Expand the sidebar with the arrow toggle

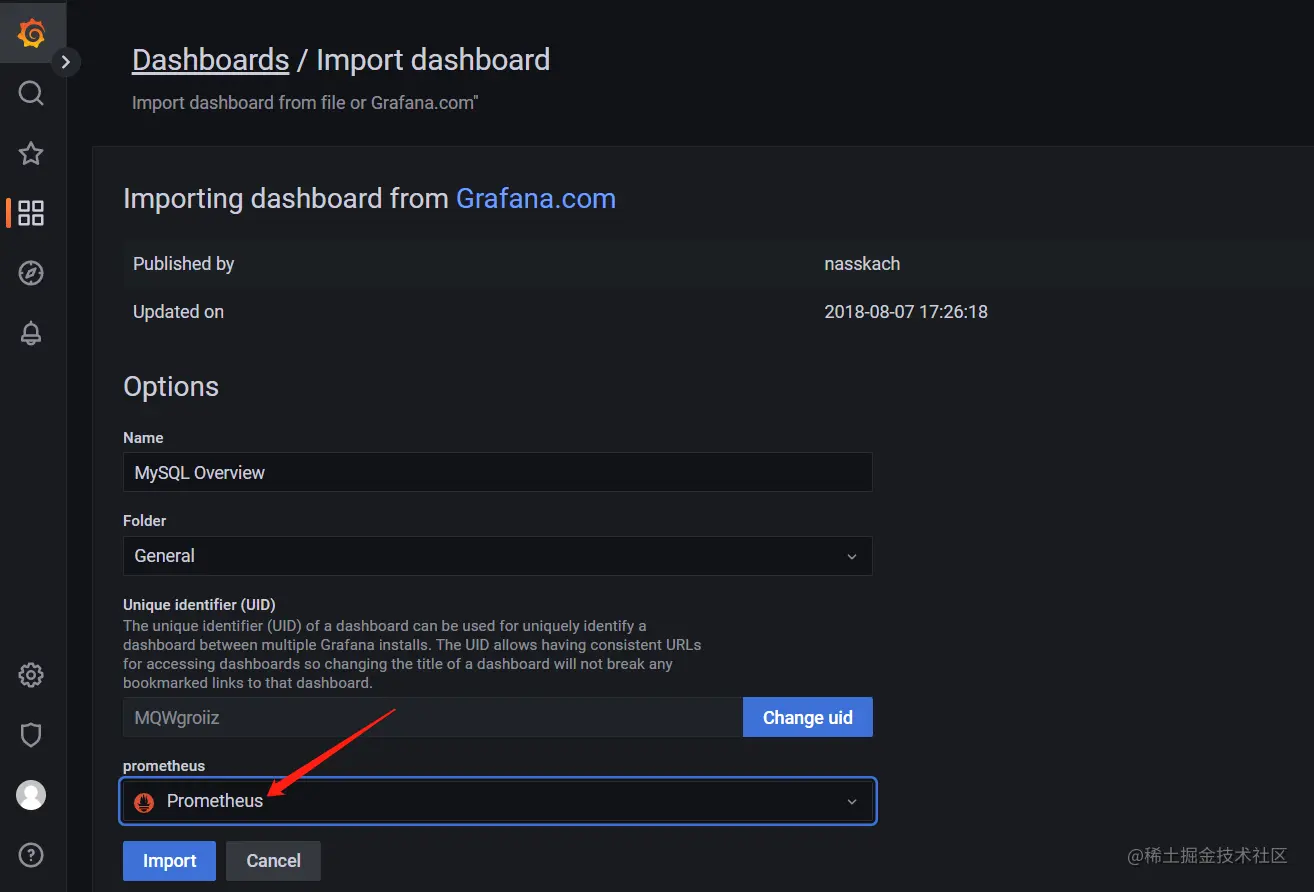click(65, 62)
